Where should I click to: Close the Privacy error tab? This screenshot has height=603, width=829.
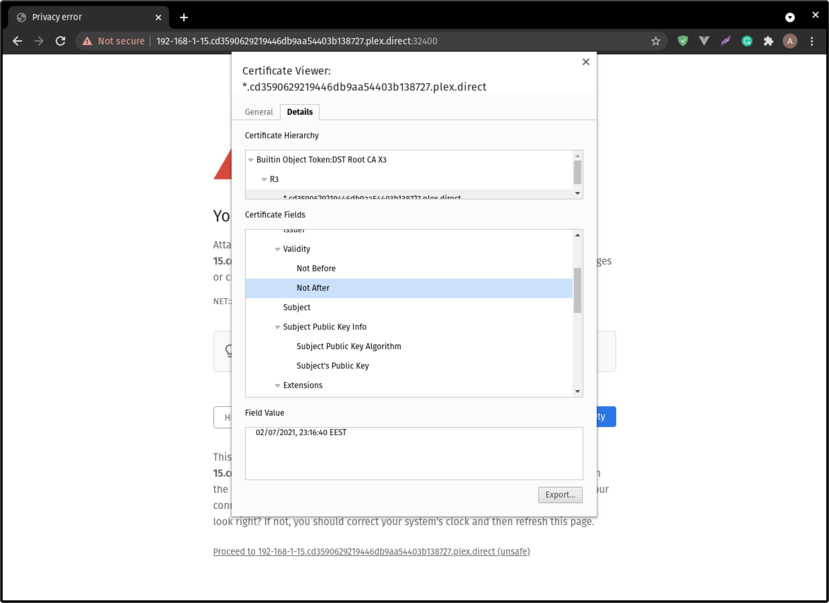pos(158,17)
